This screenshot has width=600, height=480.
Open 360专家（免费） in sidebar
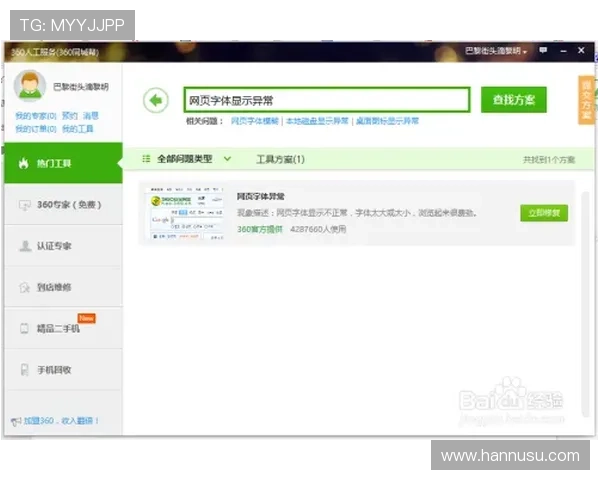[64, 205]
